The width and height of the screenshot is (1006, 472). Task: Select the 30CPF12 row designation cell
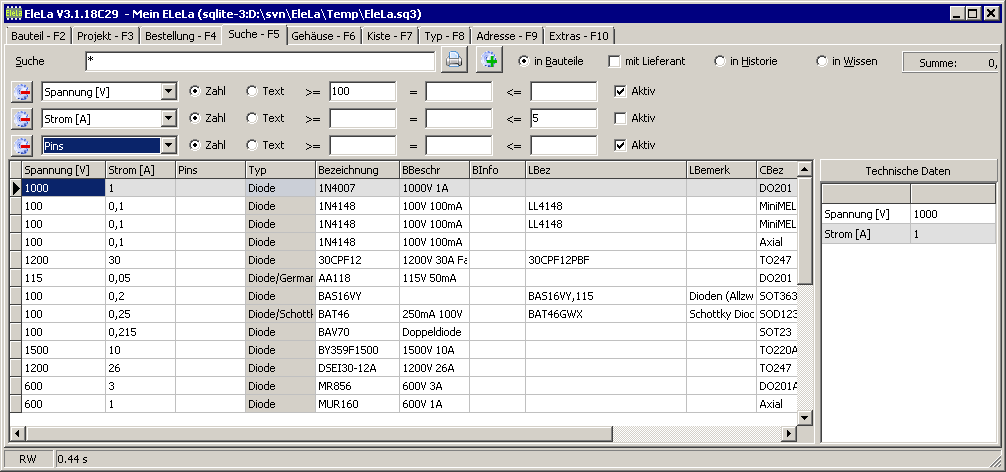[x=357, y=260]
